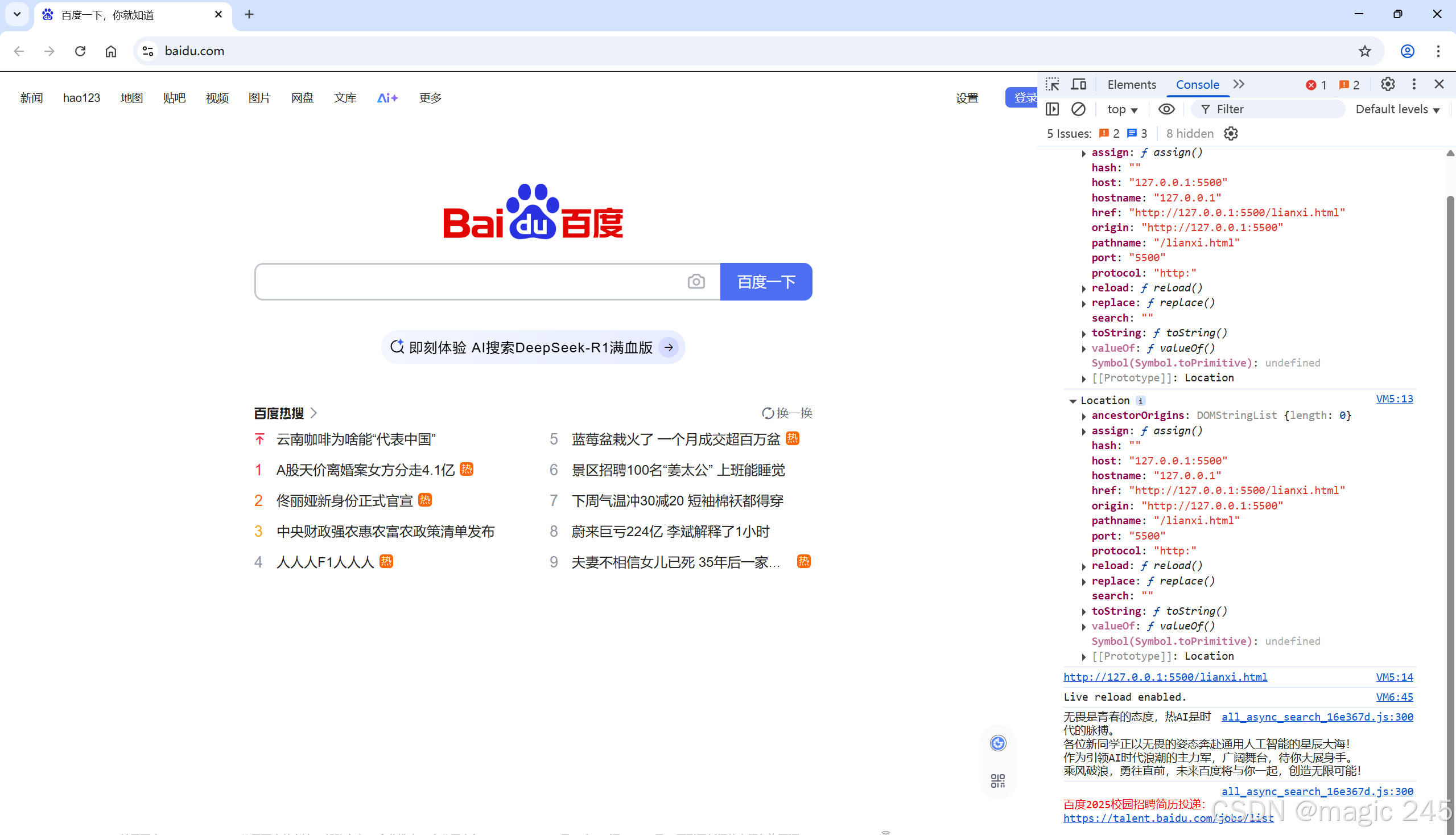Toggle the console sidebar panel icon

1053,109
